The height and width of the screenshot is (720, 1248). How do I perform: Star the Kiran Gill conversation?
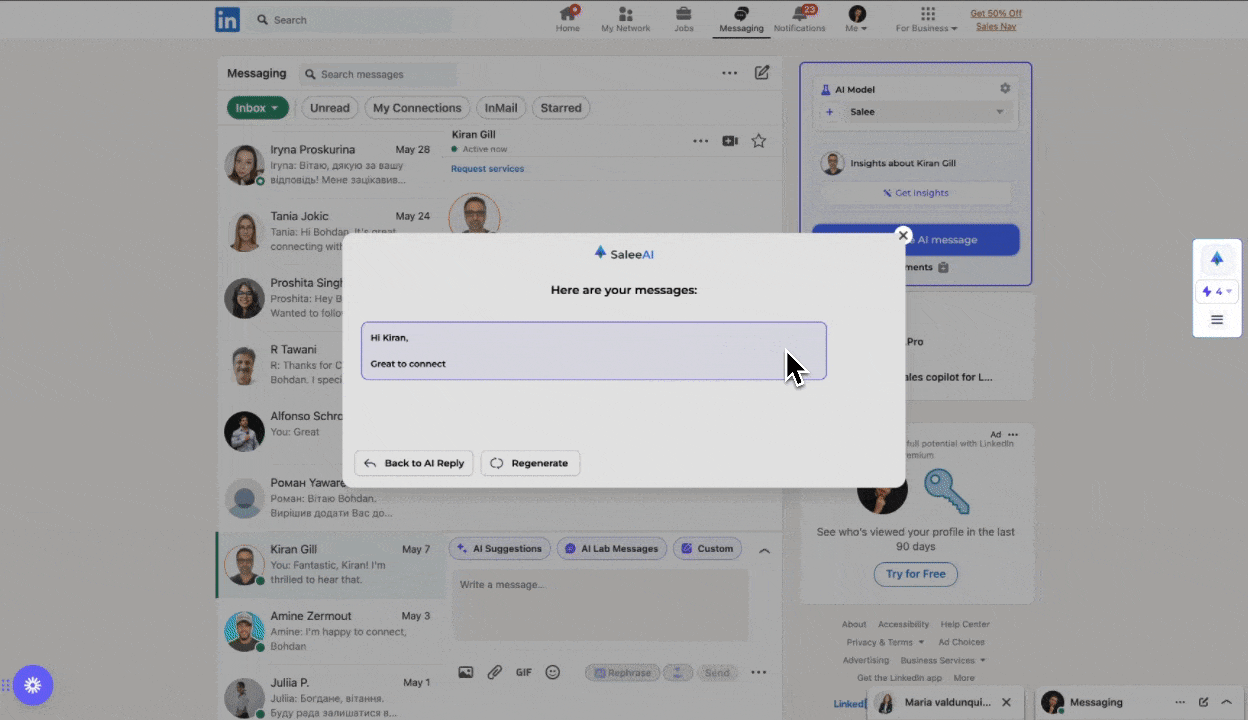pos(759,141)
